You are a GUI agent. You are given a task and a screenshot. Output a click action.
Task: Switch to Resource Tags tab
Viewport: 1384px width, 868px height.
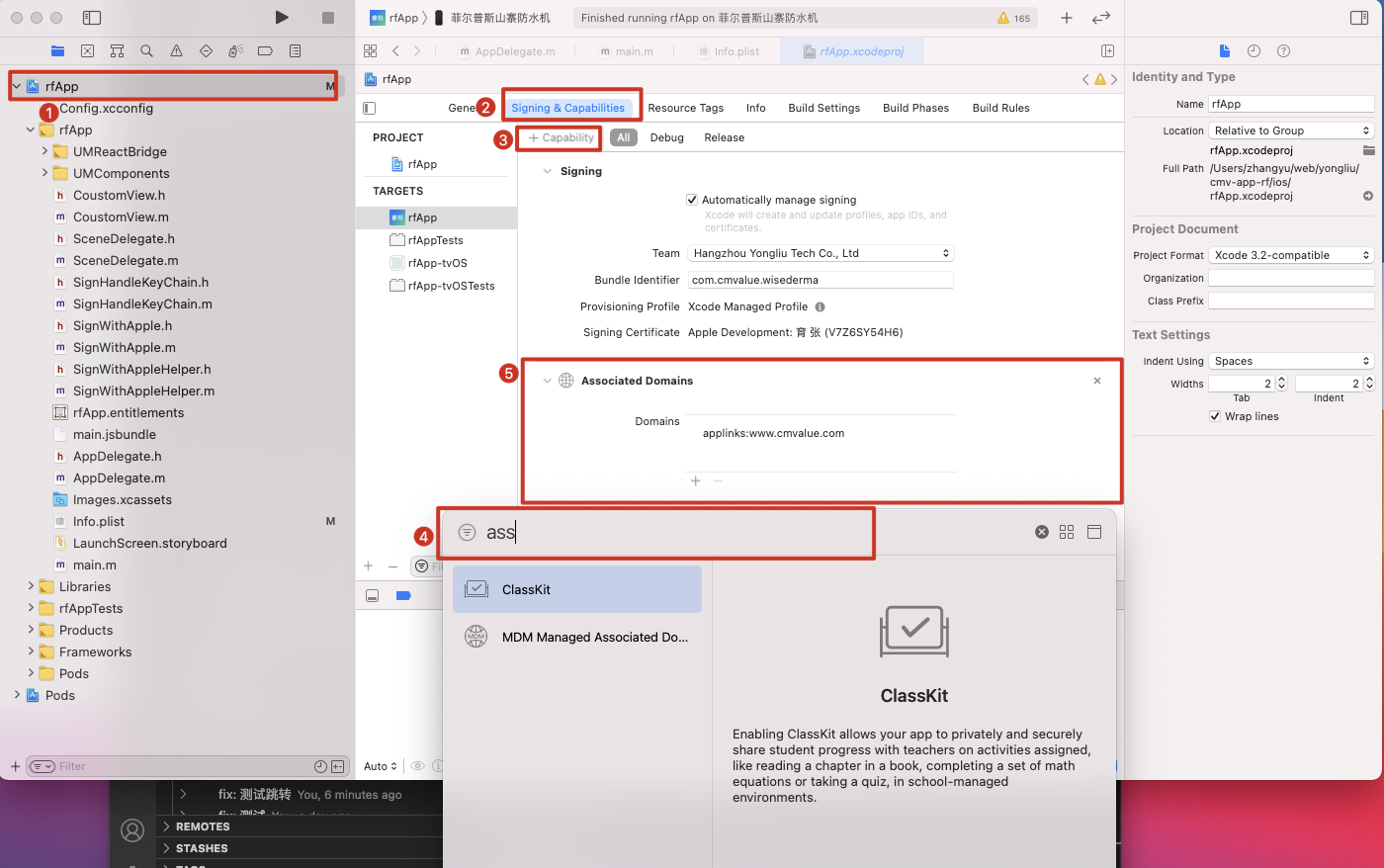click(x=686, y=108)
